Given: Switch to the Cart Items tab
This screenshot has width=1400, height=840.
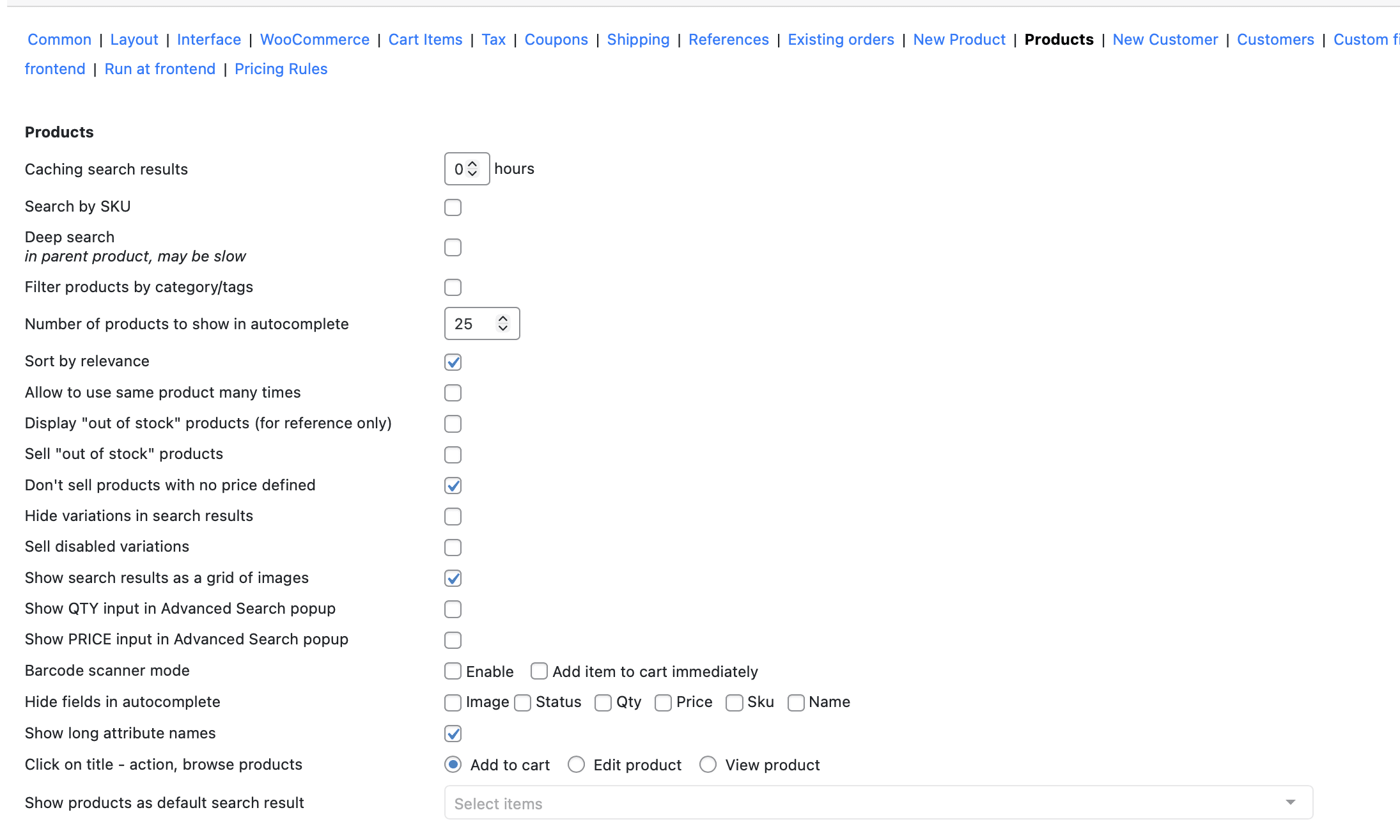Looking at the screenshot, I should click(x=425, y=40).
